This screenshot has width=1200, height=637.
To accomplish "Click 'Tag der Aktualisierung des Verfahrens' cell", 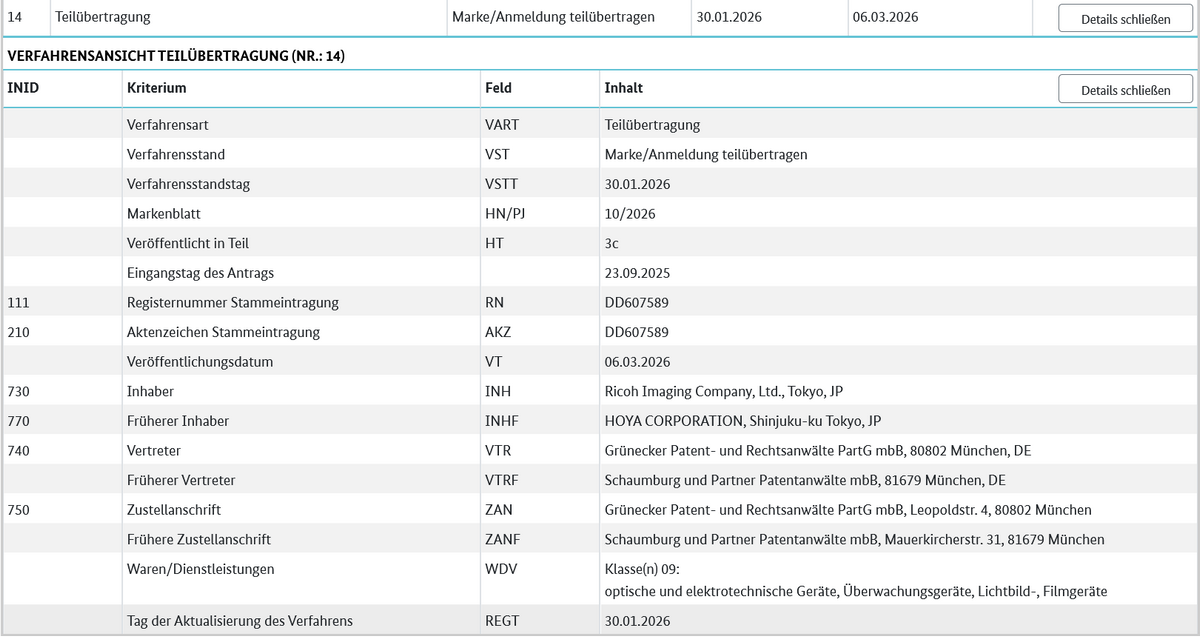I will coord(240,621).
